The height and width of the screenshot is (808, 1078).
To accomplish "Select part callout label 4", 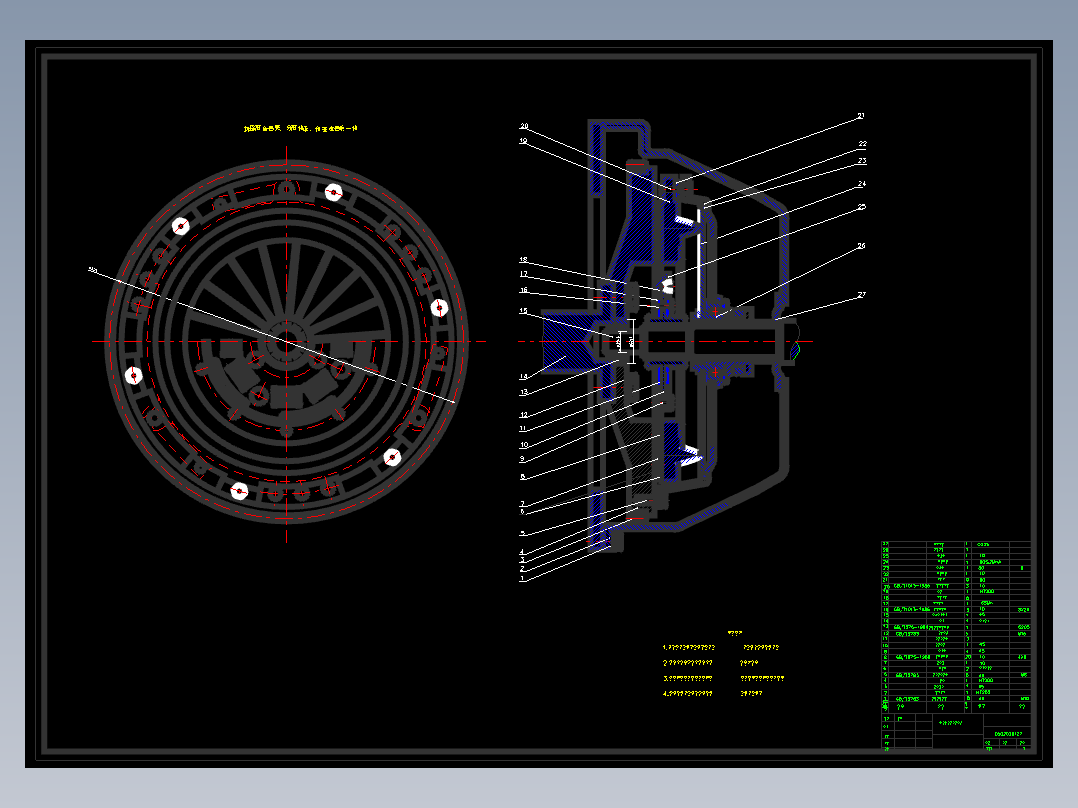I will click(x=522, y=552).
